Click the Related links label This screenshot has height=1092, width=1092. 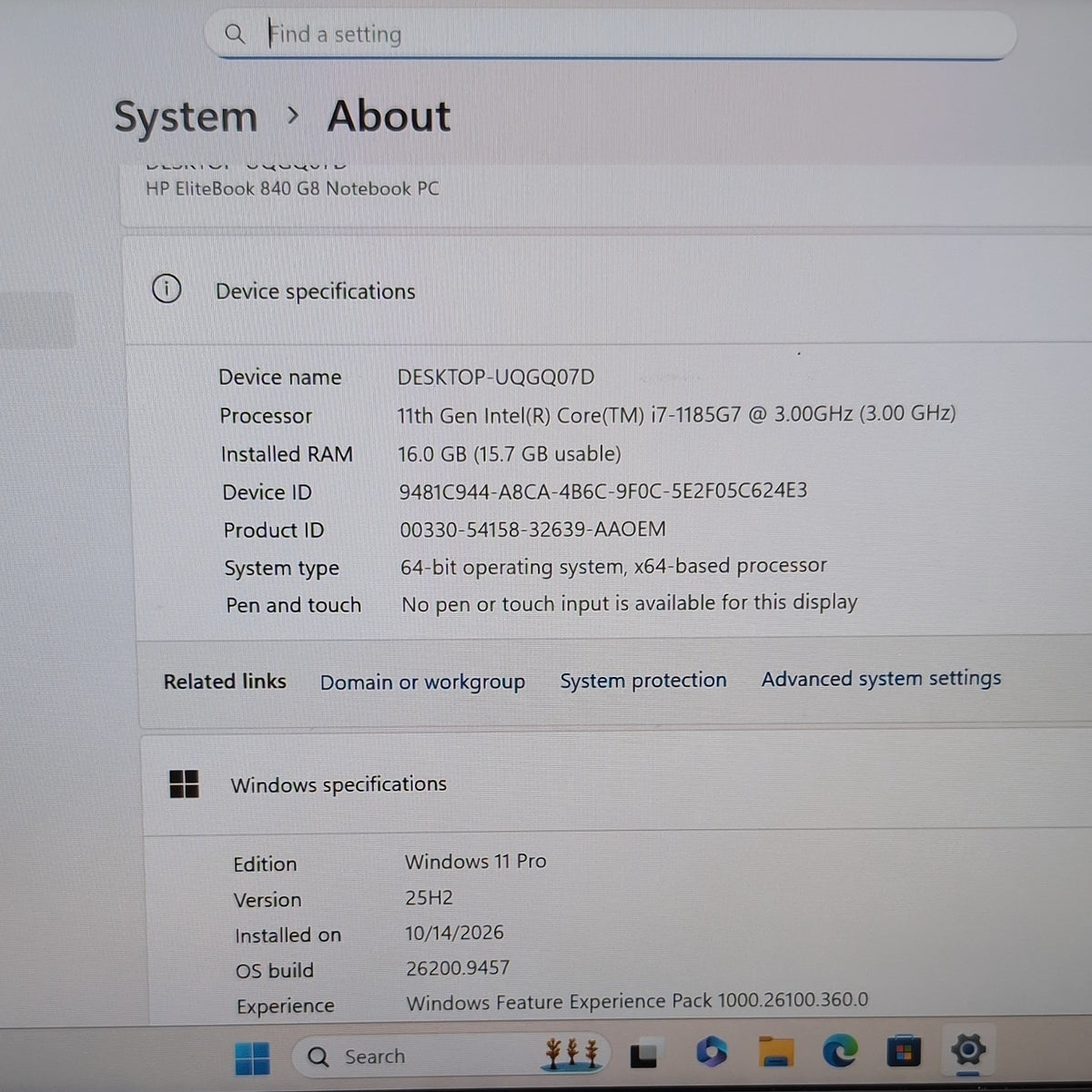(225, 682)
